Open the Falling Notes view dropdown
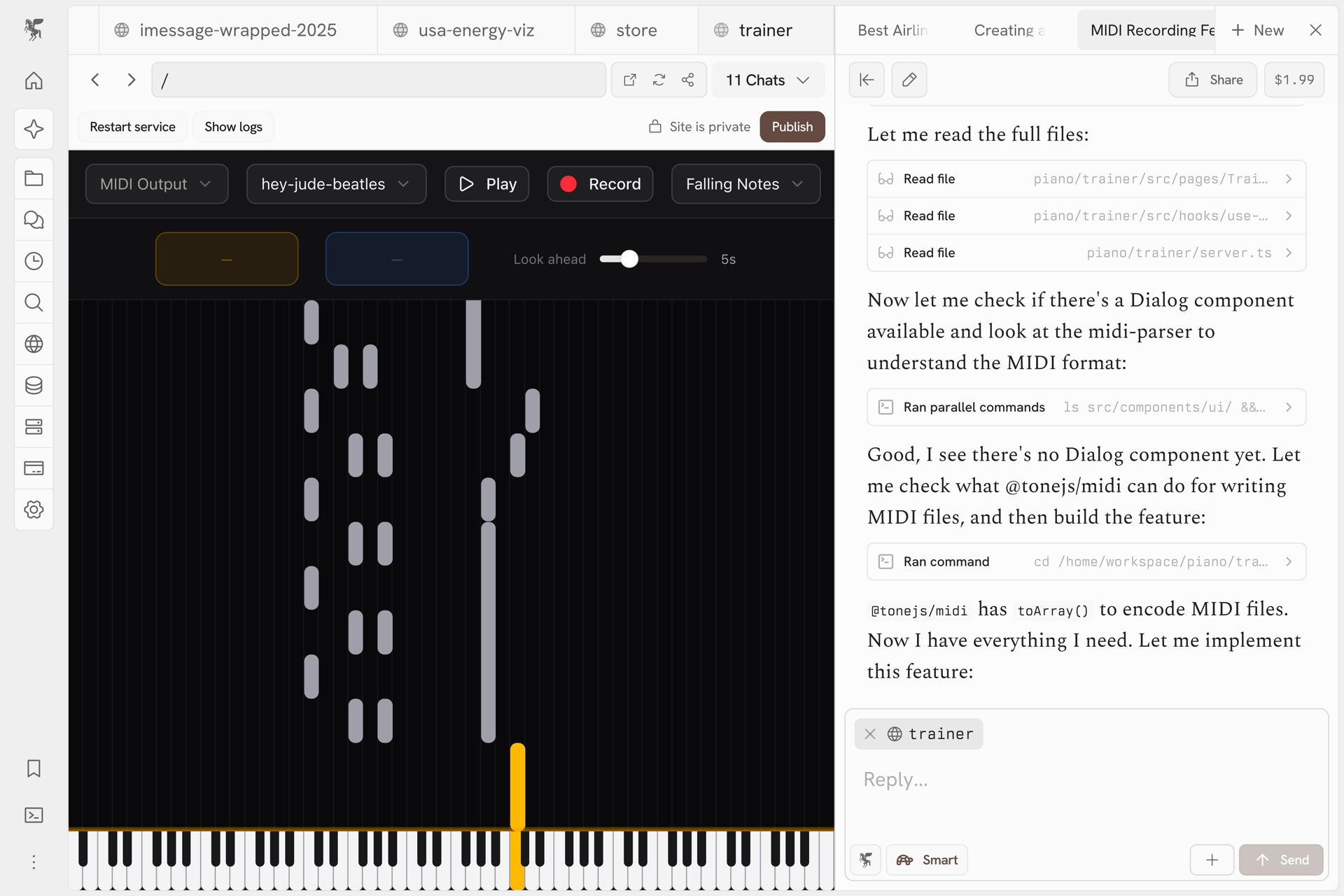Screen dimensions: 1344x896 745,183
